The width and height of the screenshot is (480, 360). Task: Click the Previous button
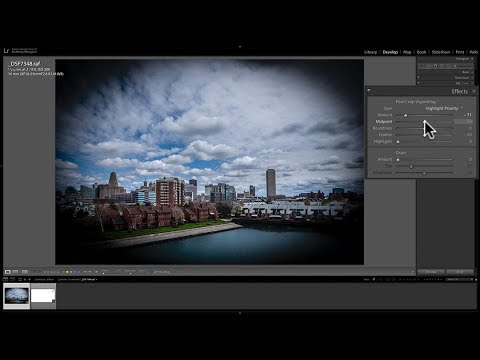(x=431, y=272)
